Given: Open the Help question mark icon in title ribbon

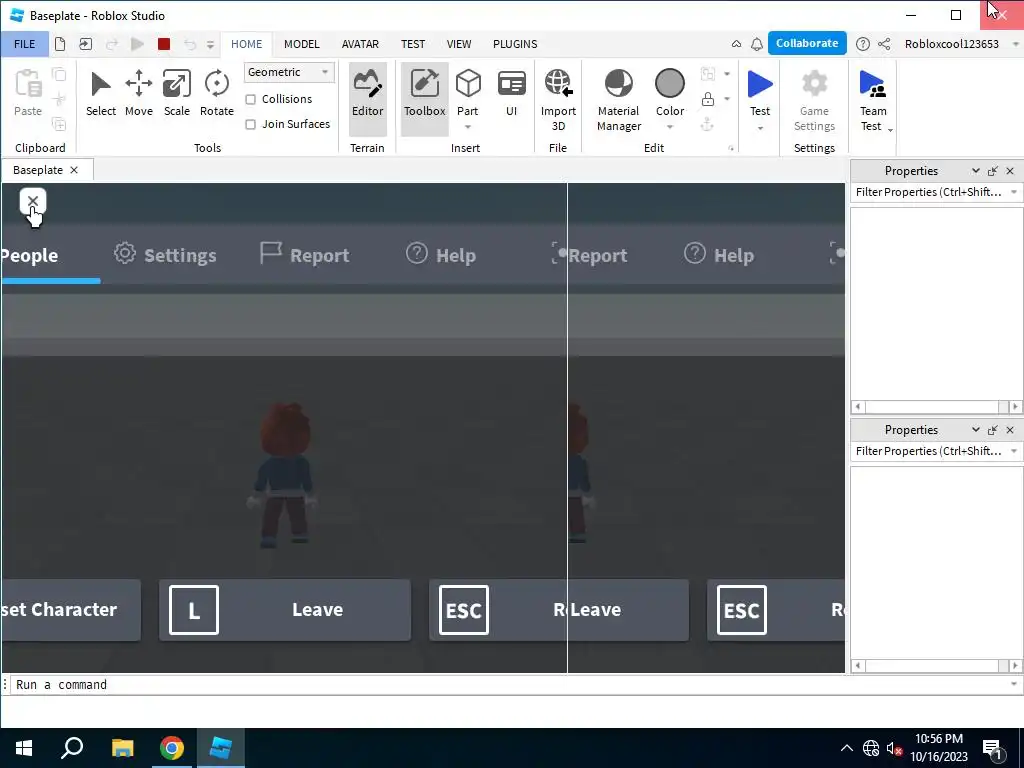Looking at the screenshot, I should coord(863,44).
